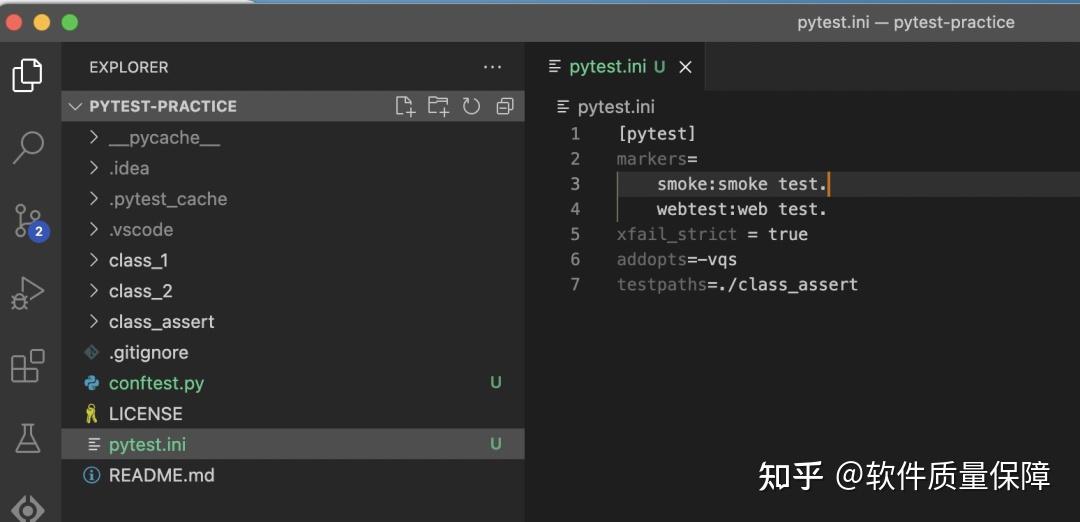The height and width of the screenshot is (522, 1080).
Task: Open conftest.py from the file tree
Action: (x=156, y=383)
